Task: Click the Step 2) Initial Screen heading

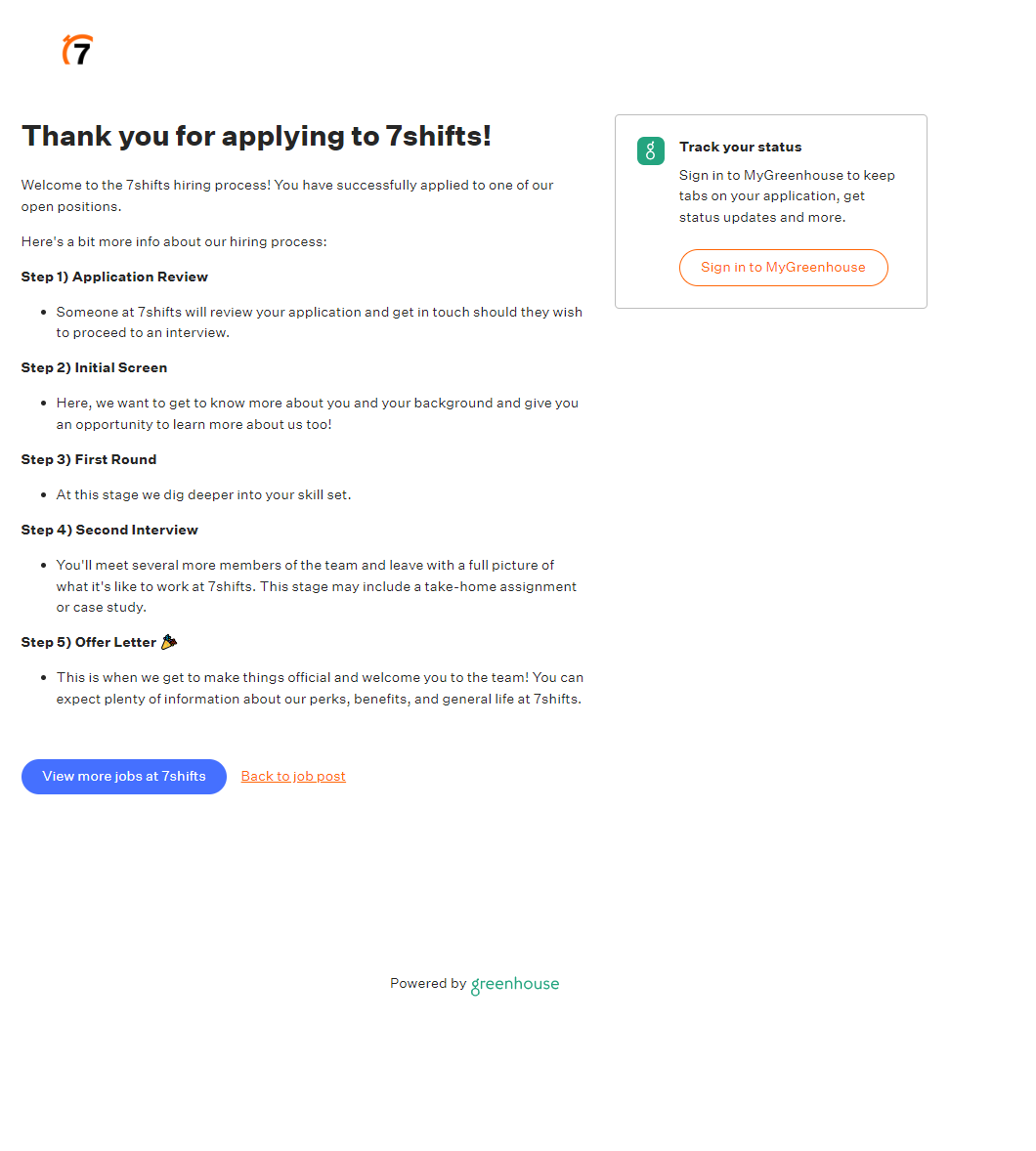Action: [x=94, y=367]
